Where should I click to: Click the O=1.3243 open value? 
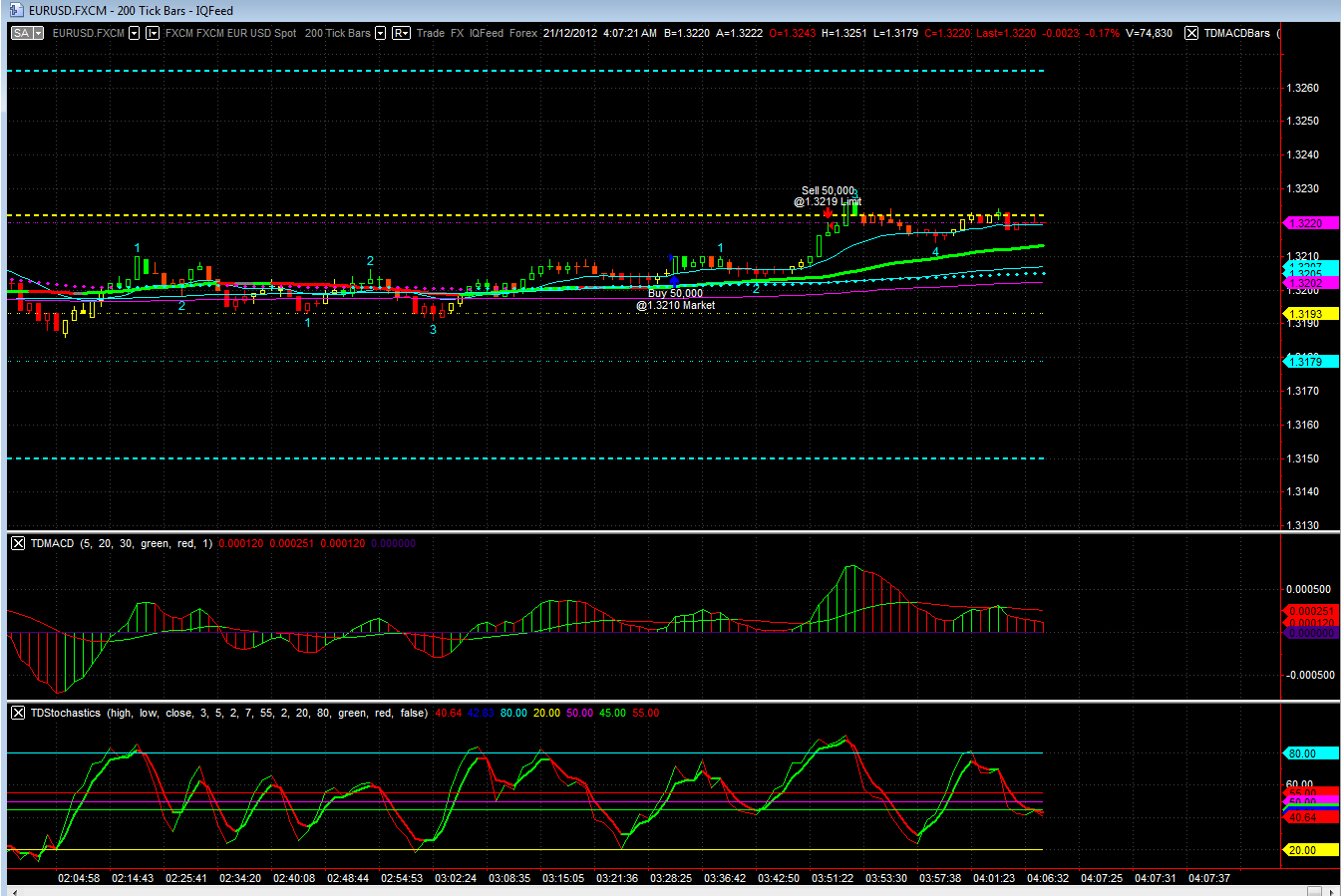click(x=792, y=33)
